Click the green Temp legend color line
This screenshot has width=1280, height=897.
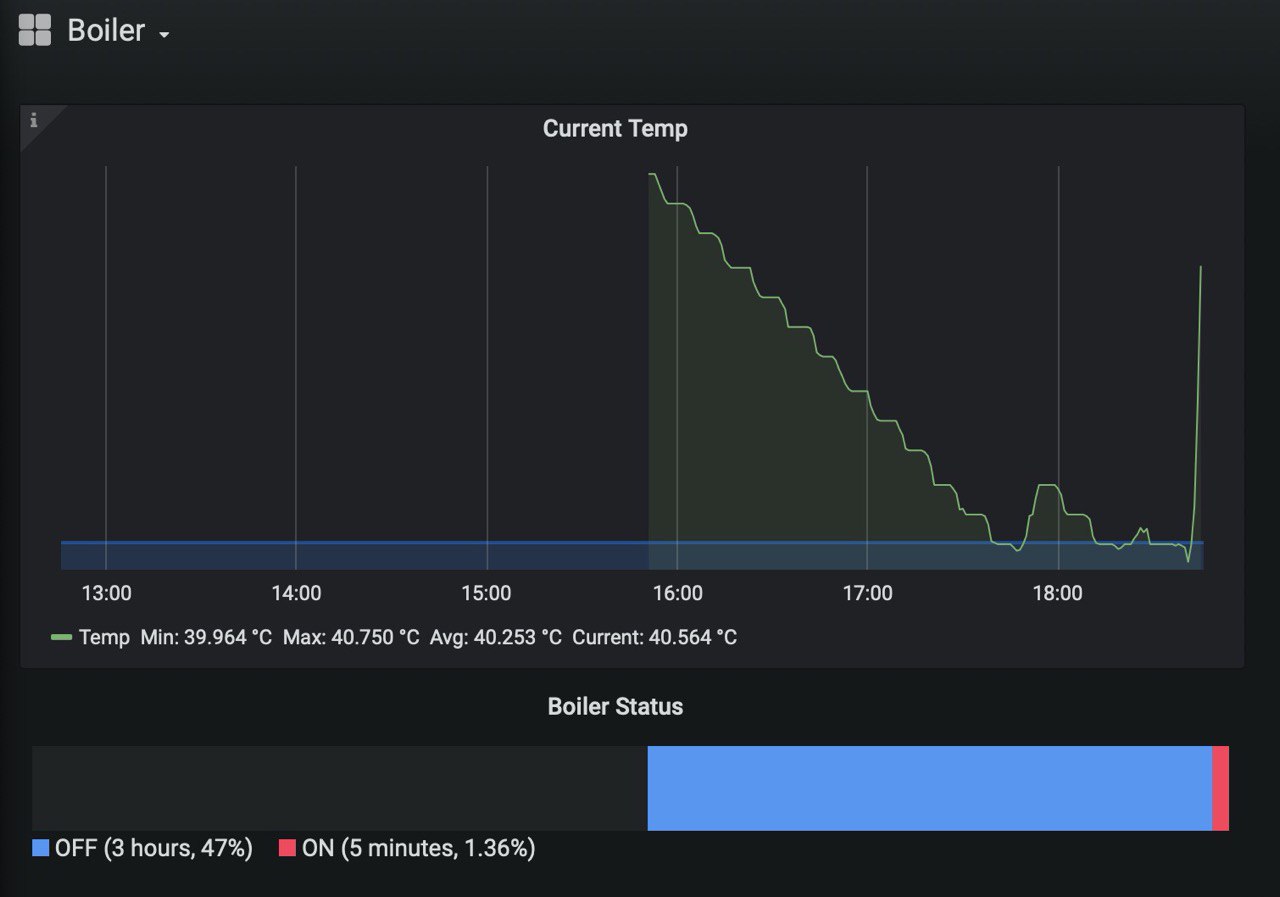[61, 637]
